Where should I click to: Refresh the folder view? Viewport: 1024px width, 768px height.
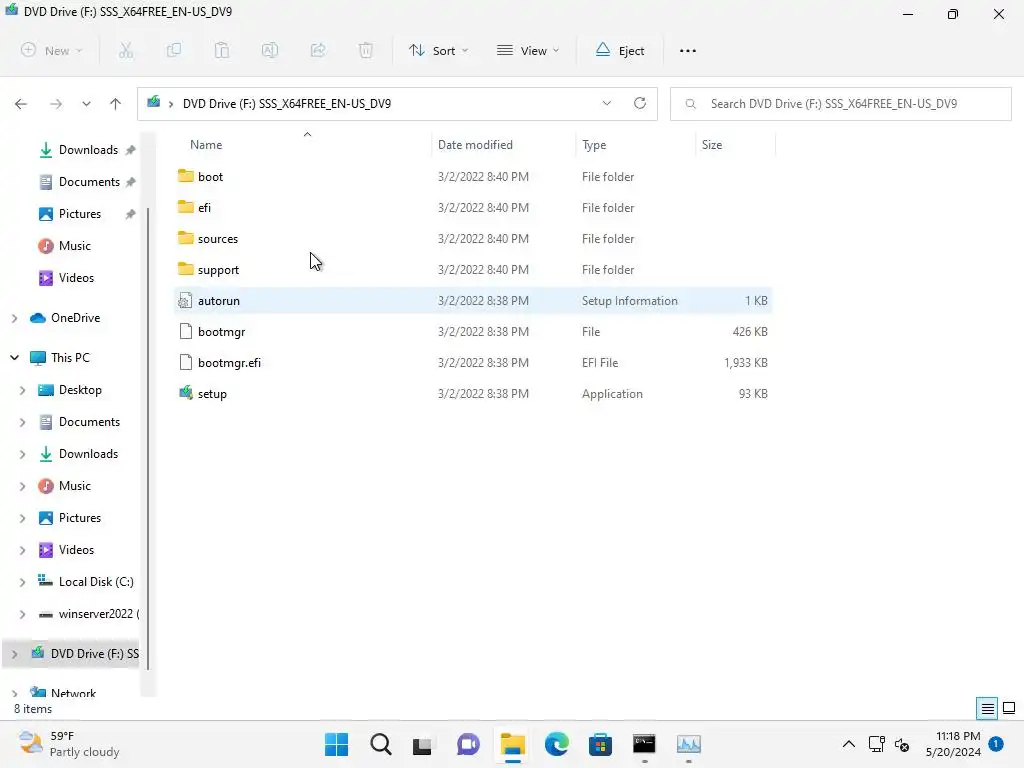pos(640,103)
